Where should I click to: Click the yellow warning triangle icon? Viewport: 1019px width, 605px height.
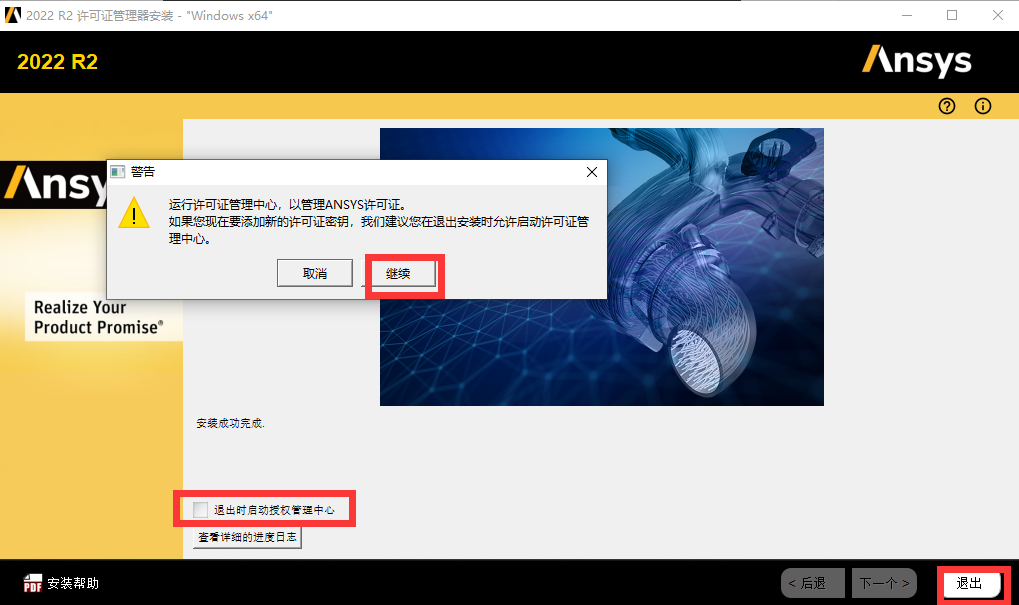134,213
